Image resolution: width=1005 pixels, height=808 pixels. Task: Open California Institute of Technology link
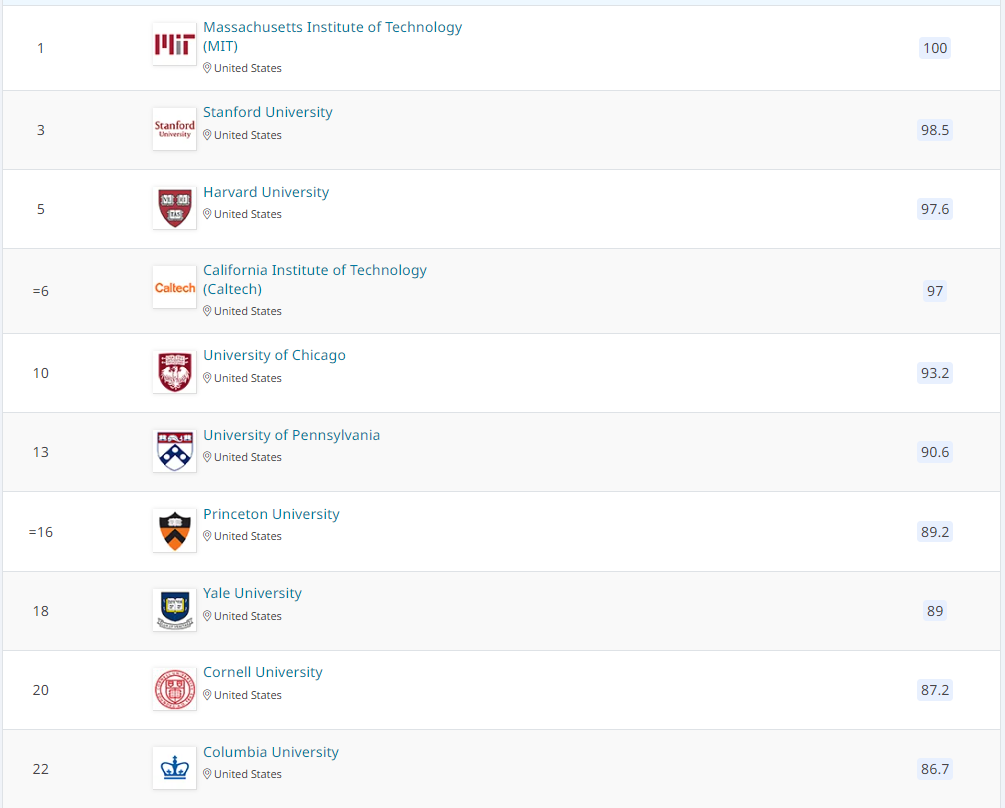click(x=315, y=270)
